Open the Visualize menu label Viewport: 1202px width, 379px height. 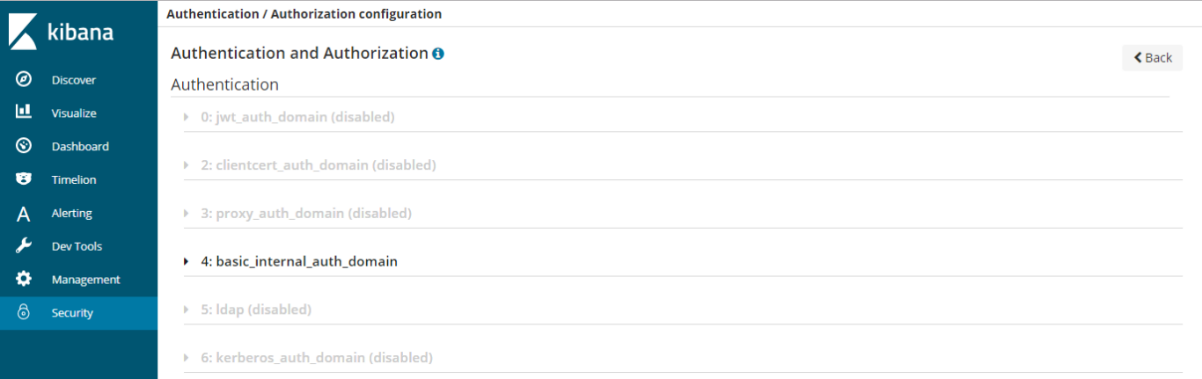pos(74,113)
